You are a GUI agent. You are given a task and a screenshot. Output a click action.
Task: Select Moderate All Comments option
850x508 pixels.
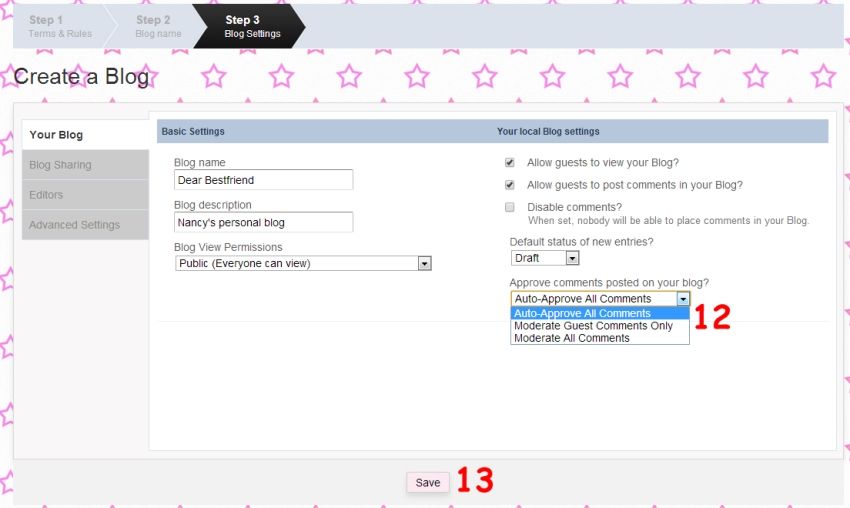(600, 338)
